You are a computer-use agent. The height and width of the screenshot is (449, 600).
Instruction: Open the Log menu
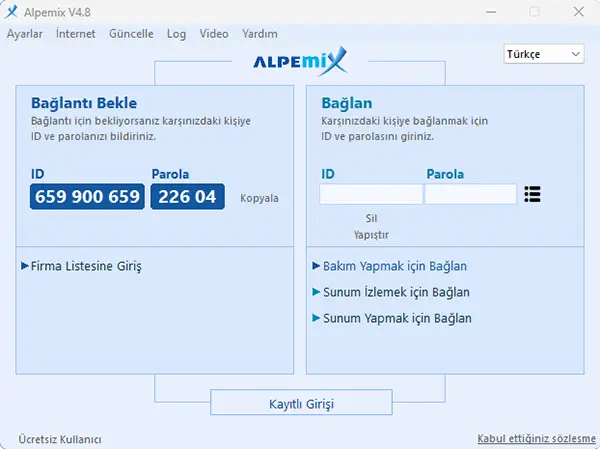[176, 34]
